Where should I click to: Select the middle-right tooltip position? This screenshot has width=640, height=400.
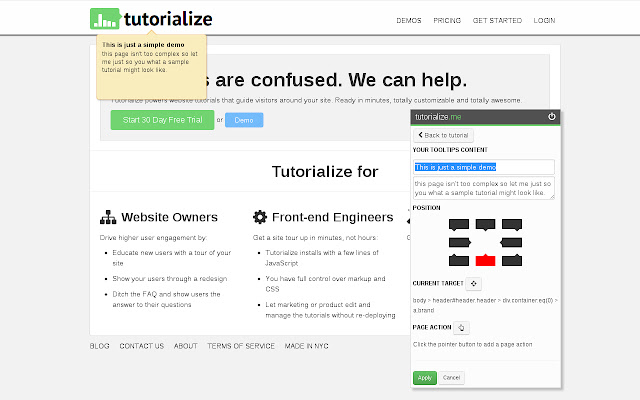coord(511,242)
